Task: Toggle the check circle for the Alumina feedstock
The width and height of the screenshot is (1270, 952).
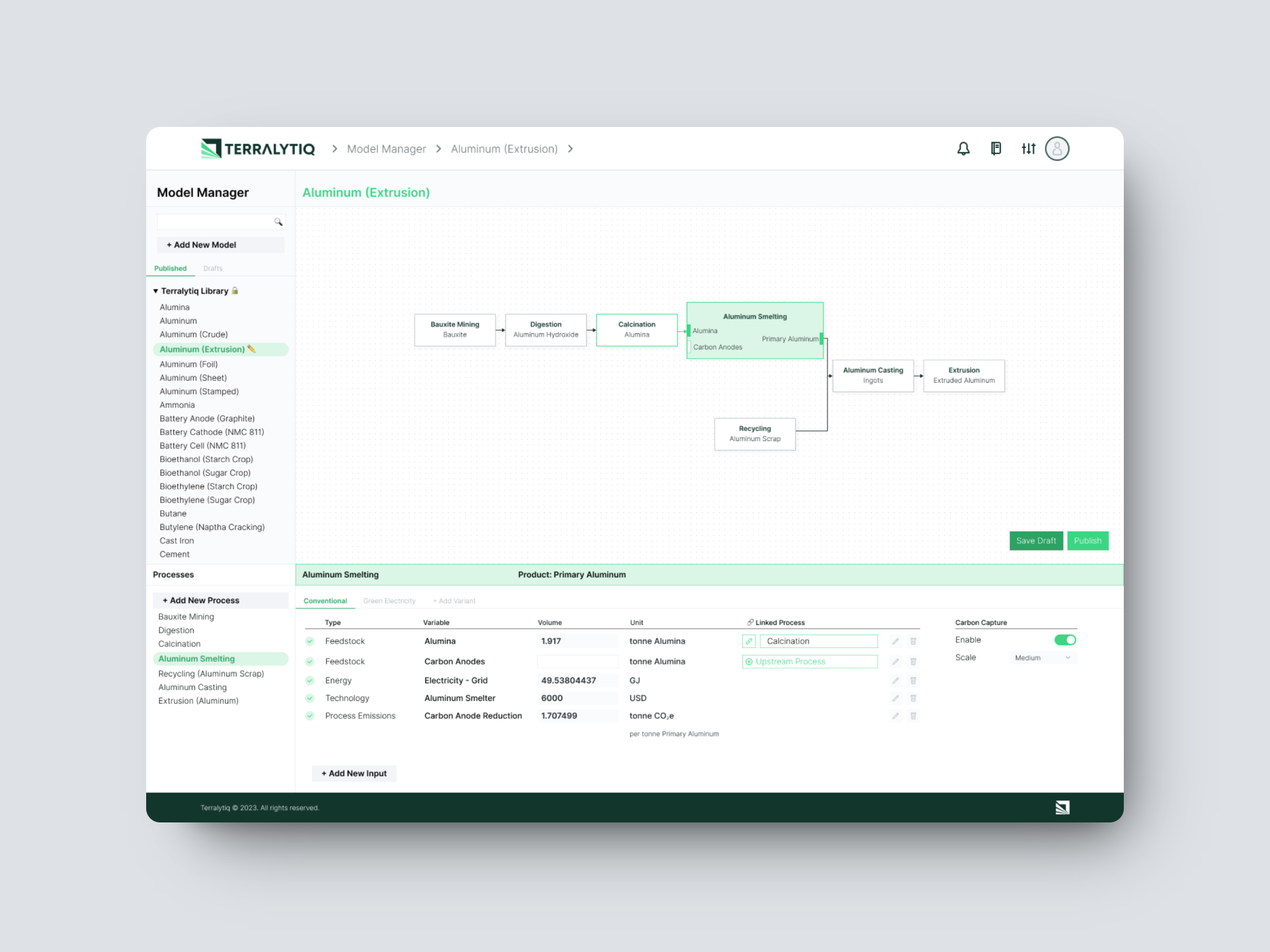Action: 310,641
